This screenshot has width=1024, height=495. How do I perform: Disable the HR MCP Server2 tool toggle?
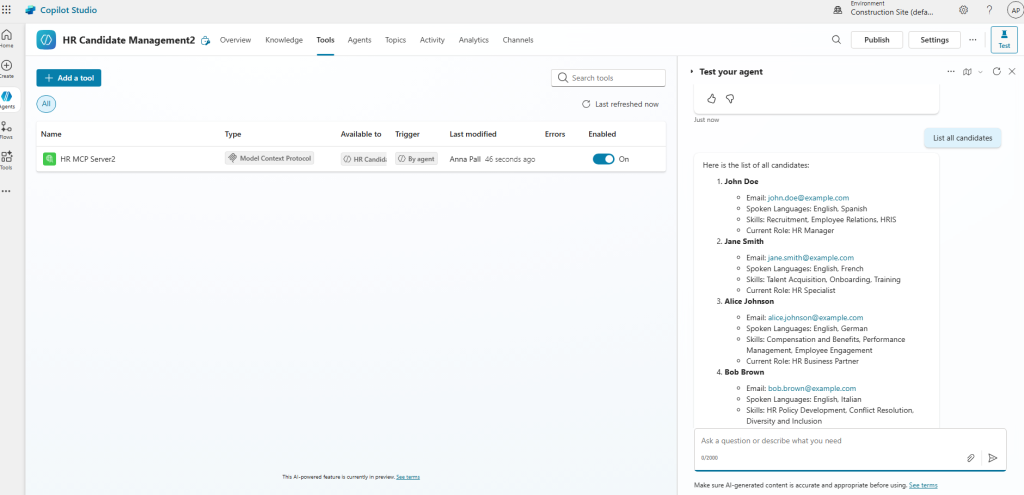603,159
